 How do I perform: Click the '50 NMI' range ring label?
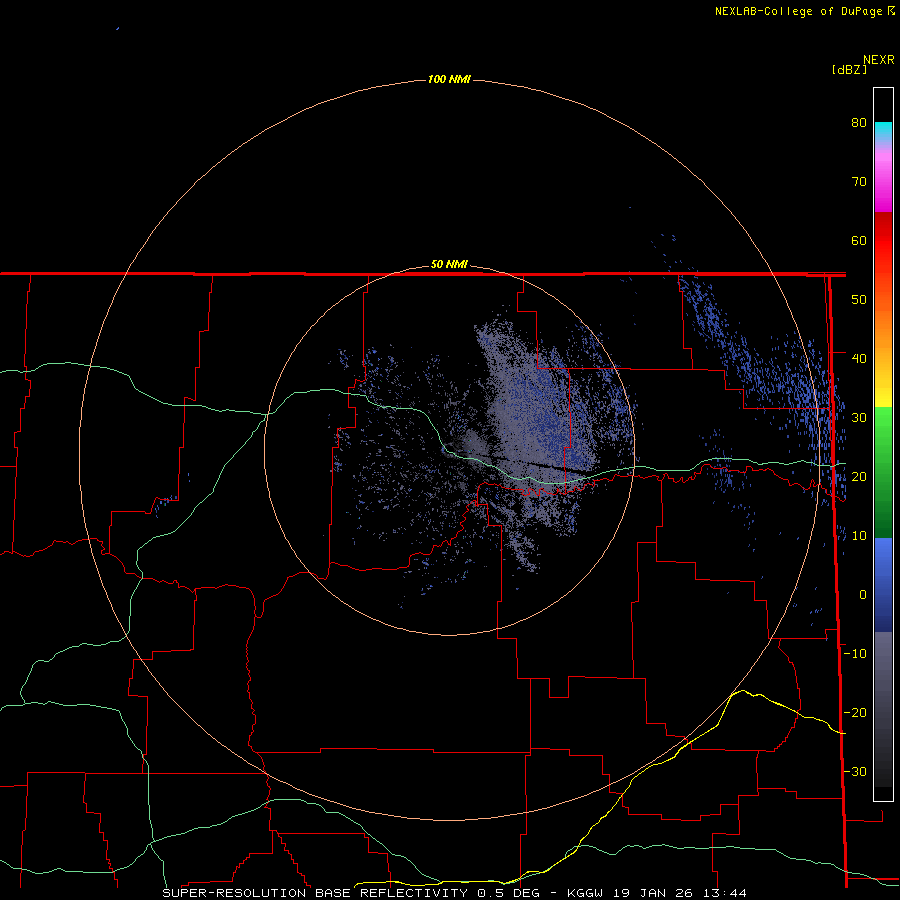[x=449, y=265]
